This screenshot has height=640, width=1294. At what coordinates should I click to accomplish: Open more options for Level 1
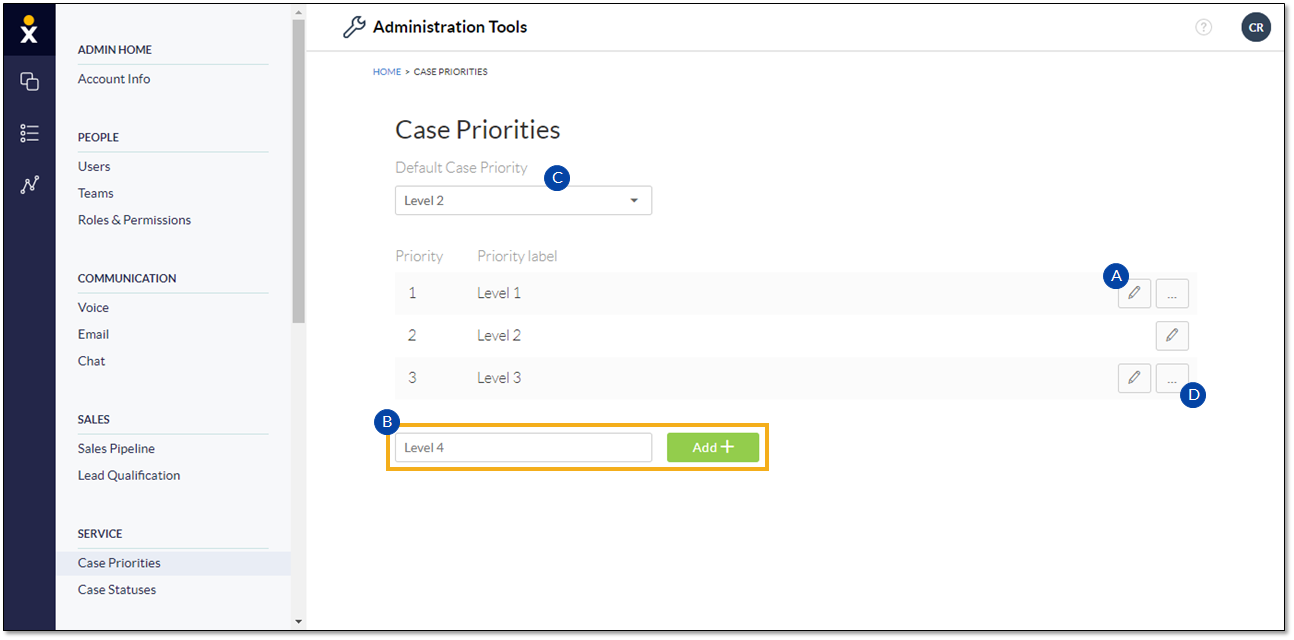point(1172,293)
